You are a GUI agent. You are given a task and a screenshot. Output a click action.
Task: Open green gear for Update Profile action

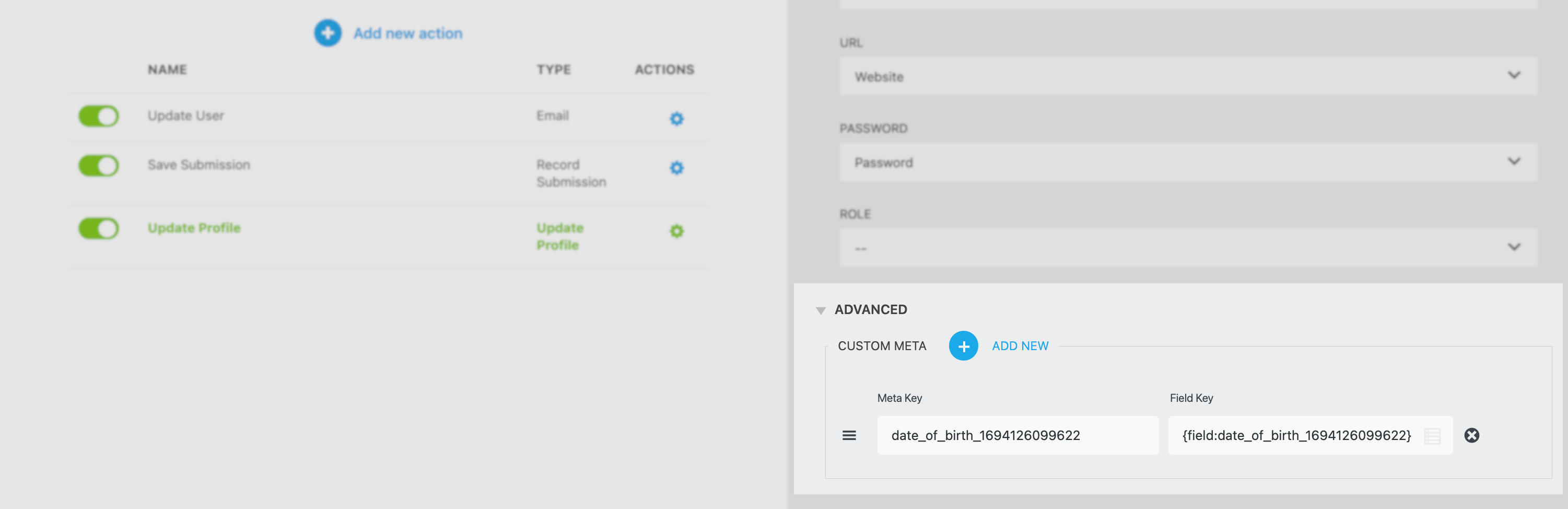click(676, 231)
